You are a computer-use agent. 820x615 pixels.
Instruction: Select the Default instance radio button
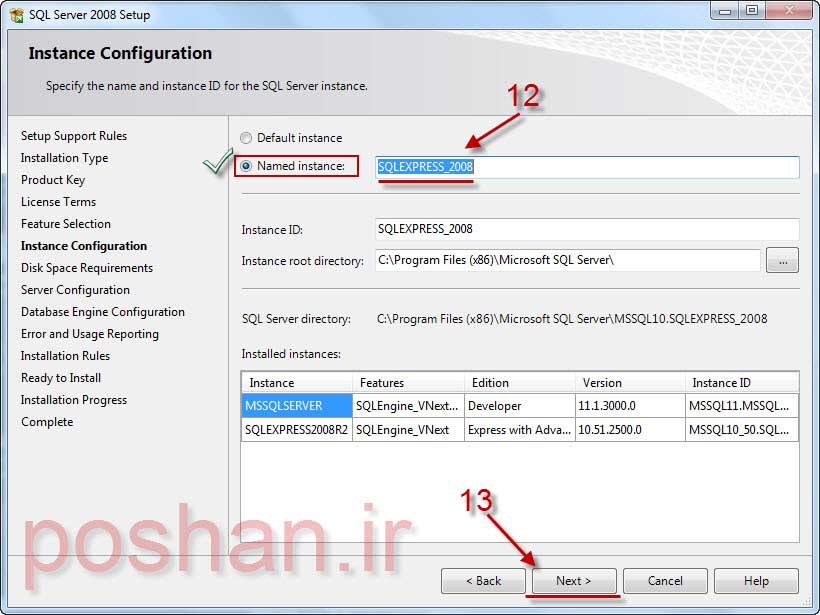tap(246, 138)
